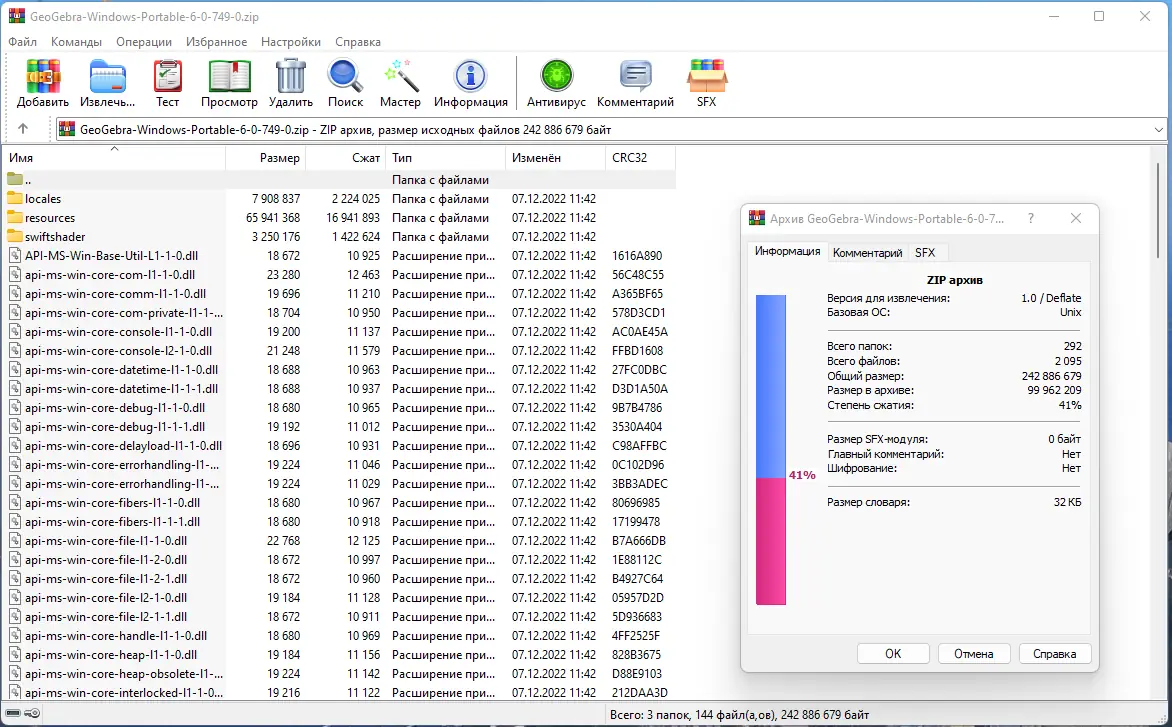Open the Избранное menu
Image resolution: width=1172 pixels, height=727 pixels.
point(217,42)
